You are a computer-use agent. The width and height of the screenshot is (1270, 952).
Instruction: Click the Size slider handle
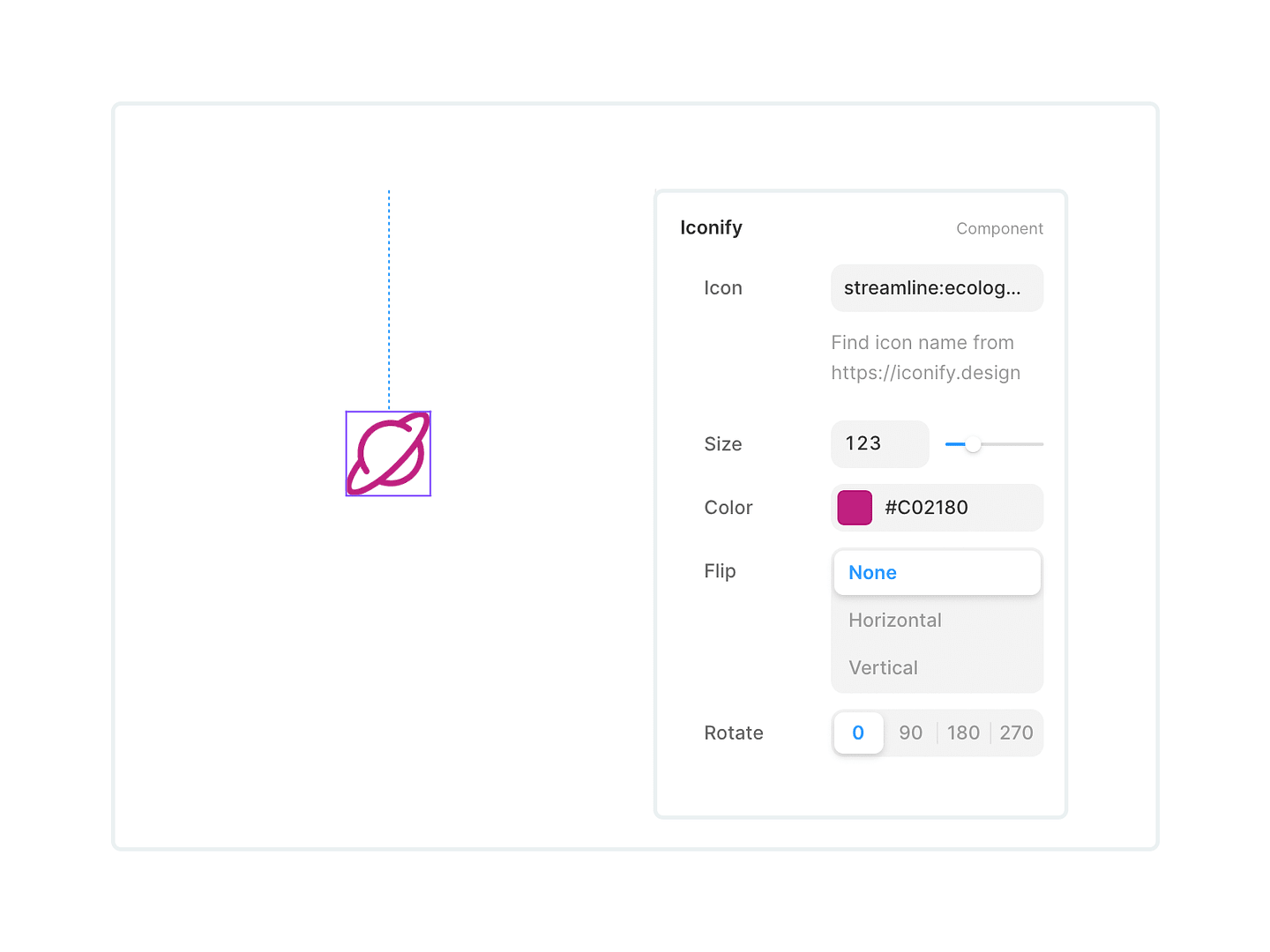[973, 444]
